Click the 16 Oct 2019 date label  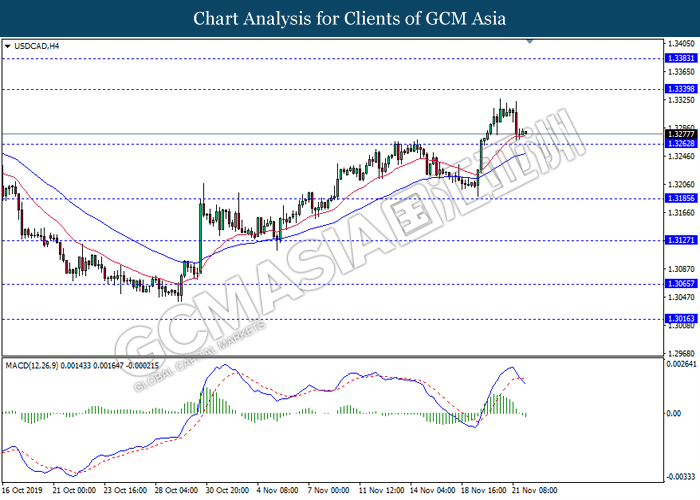point(22,490)
